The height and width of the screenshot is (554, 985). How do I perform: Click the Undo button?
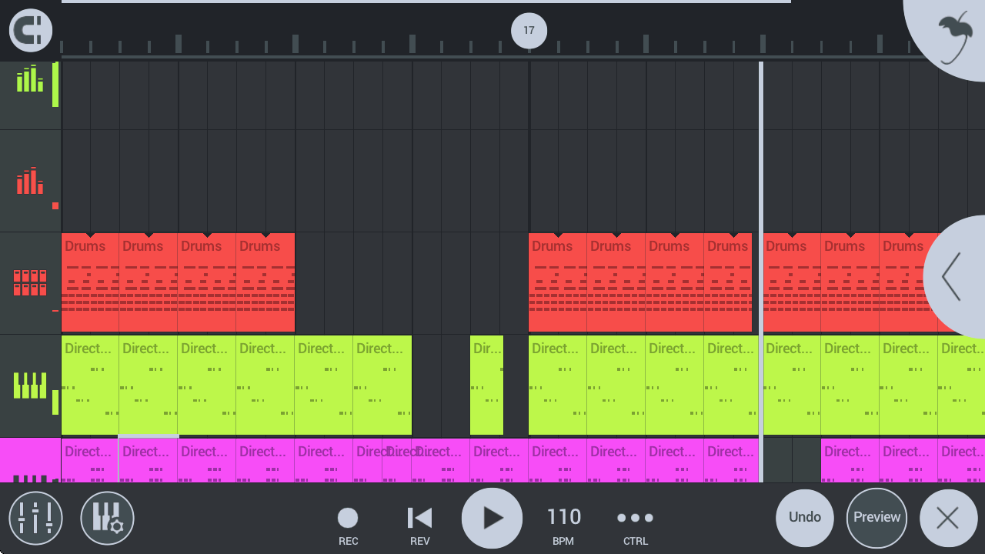[805, 518]
